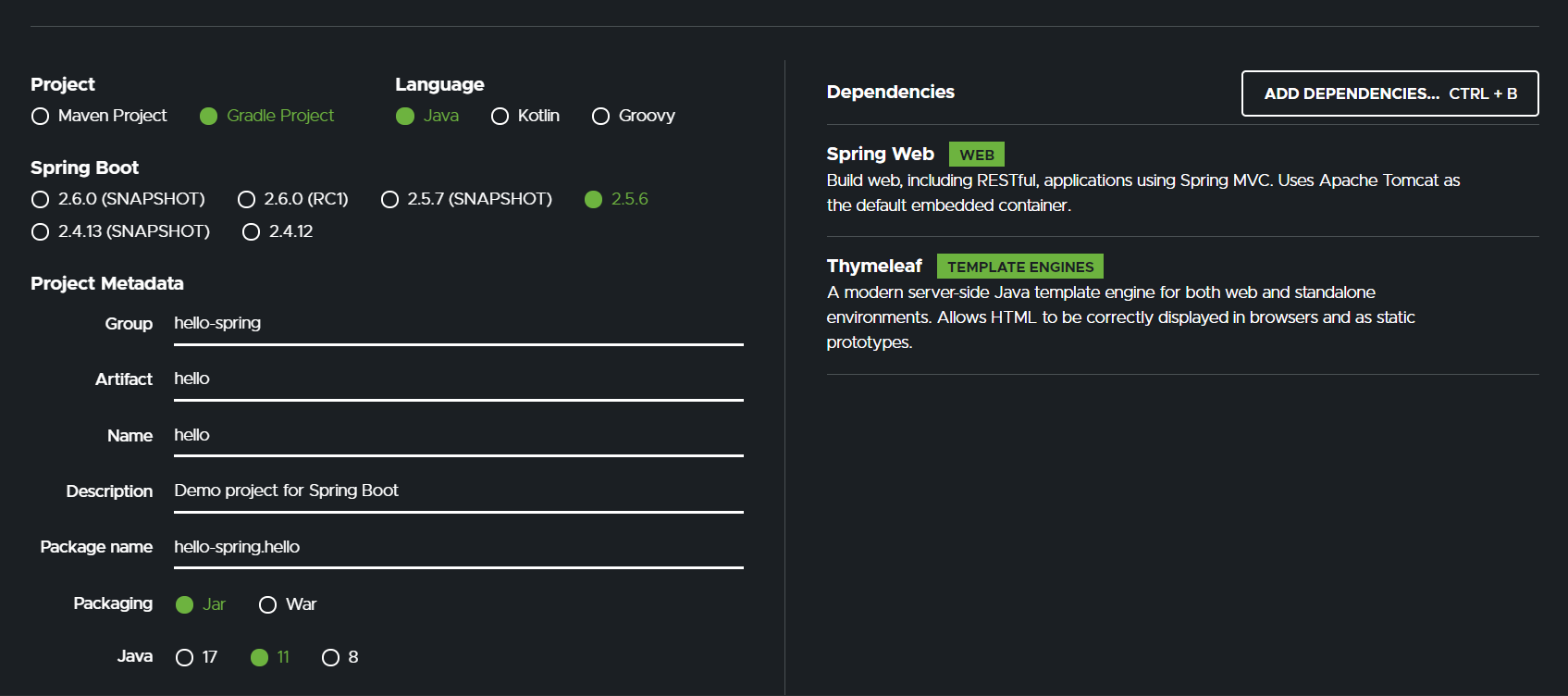This screenshot has width=1568, height=696.
Task: Set packaging to Jar
Action: pos(201,604)
